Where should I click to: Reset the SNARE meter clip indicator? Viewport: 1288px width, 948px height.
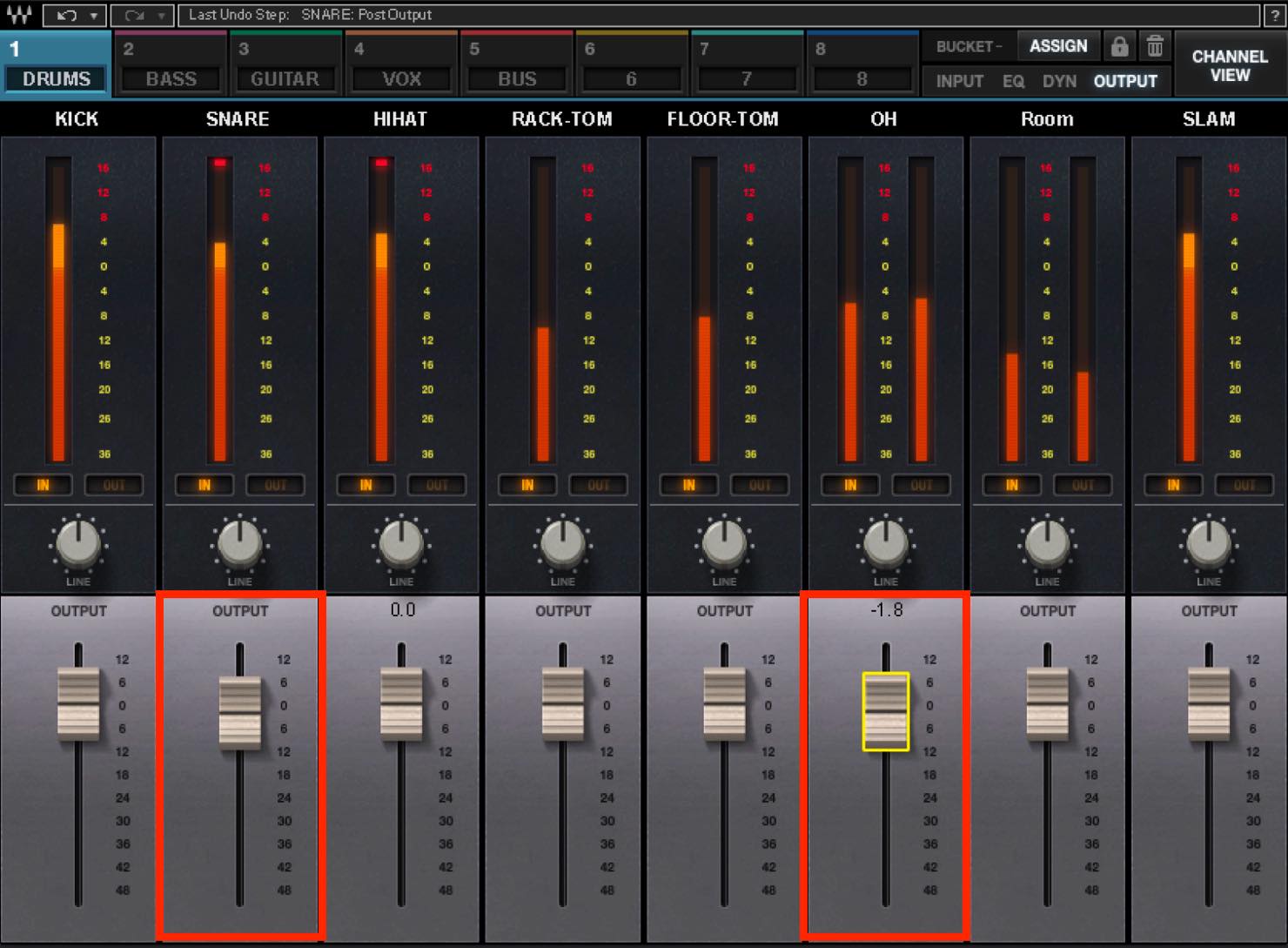[x=220, y=163]
